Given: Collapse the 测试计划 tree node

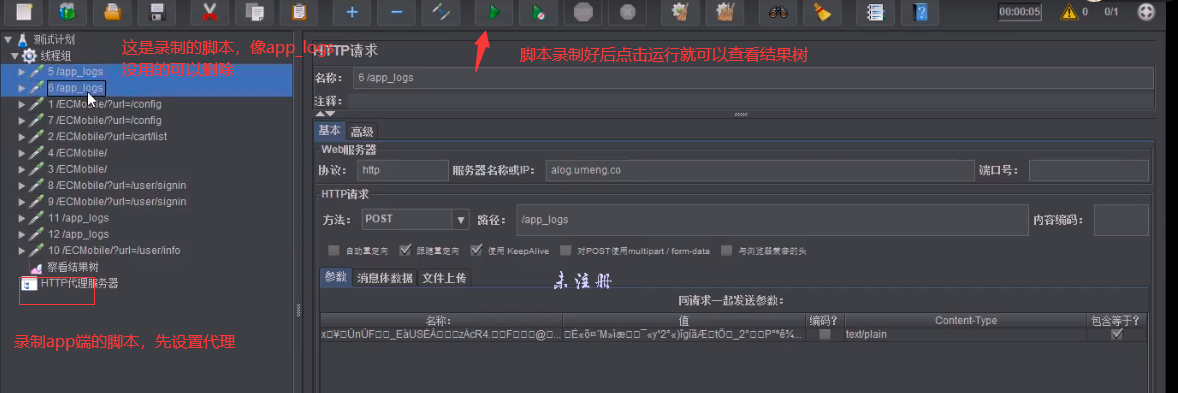Looking at the screenshot, I should 8,39.
